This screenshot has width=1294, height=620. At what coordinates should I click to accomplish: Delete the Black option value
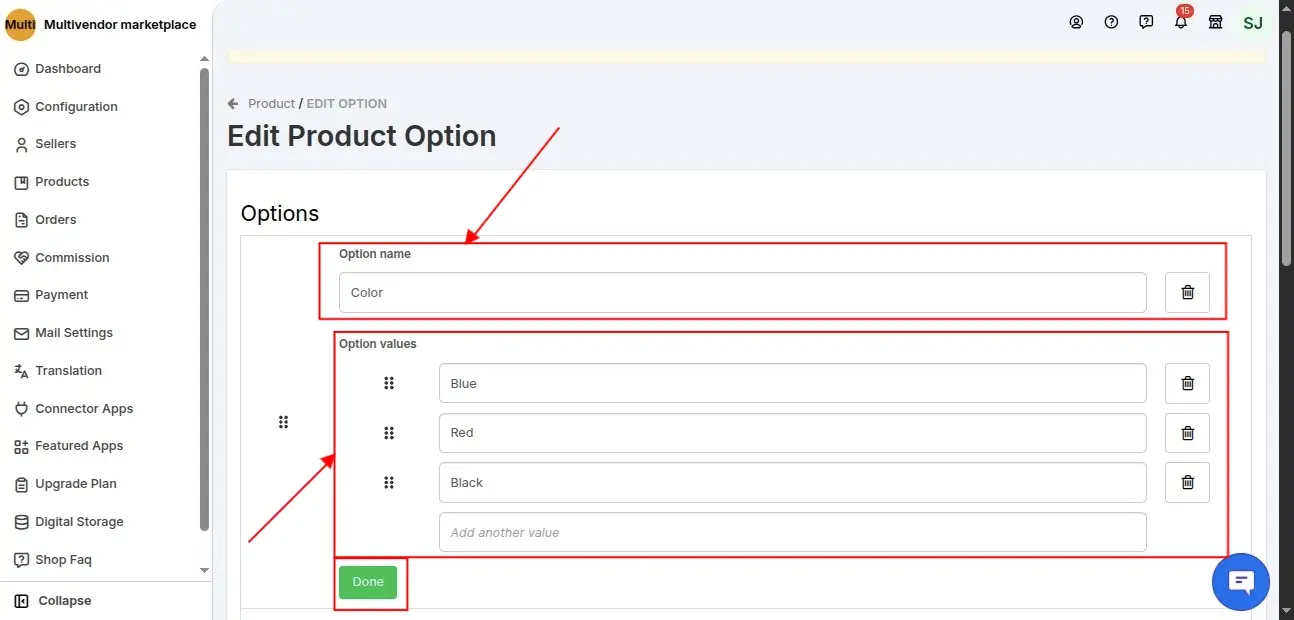tap(1187, 482)
